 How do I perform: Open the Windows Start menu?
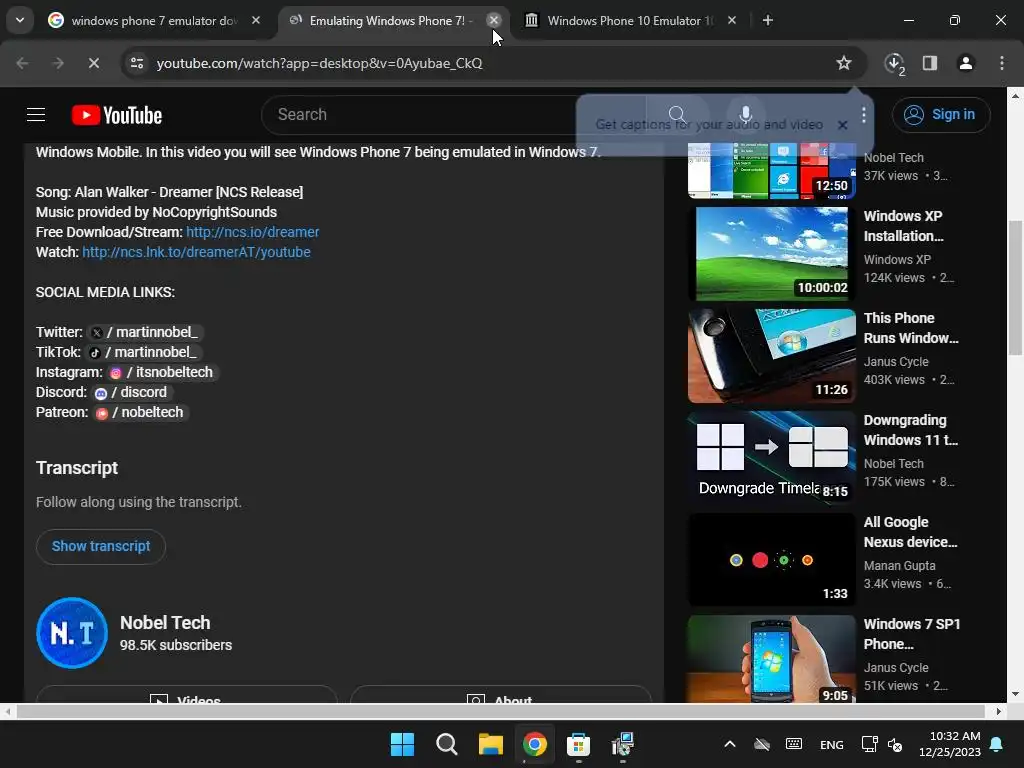[402, 744]
